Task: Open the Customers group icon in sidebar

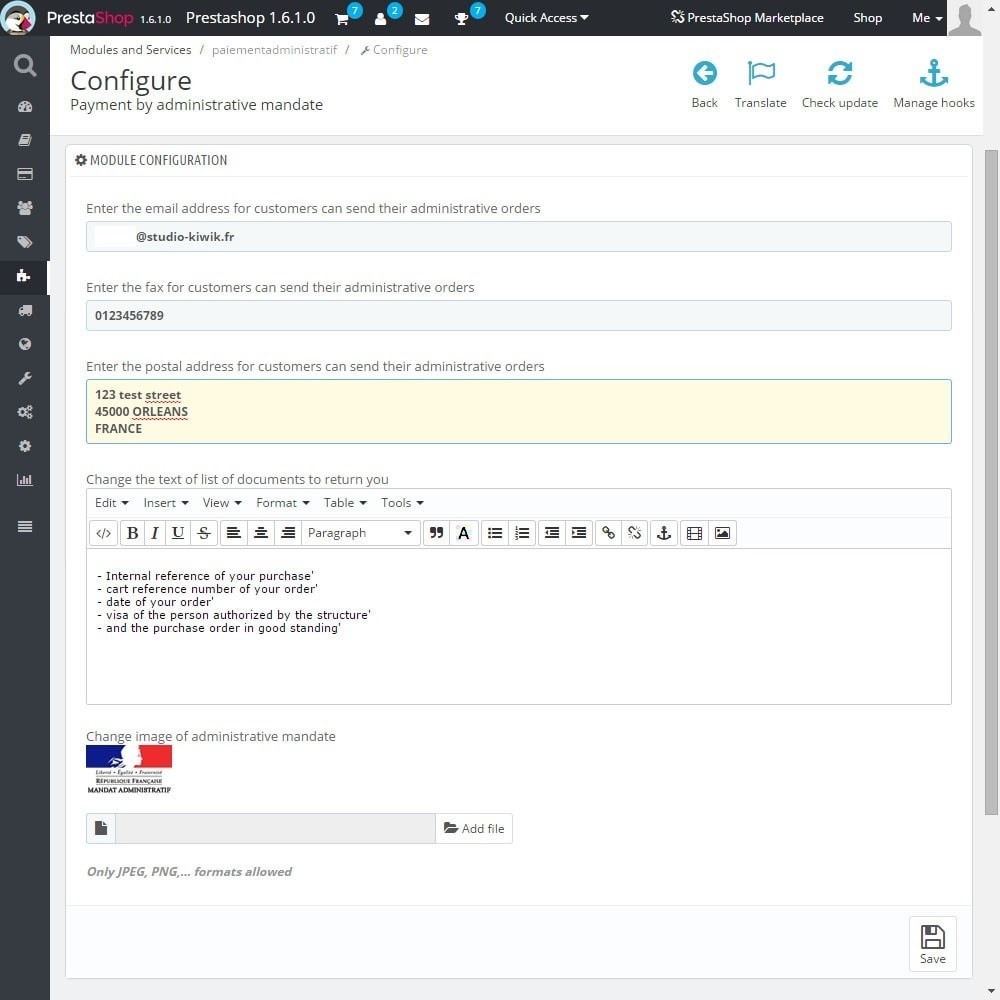Action: (x=25, y=208)
